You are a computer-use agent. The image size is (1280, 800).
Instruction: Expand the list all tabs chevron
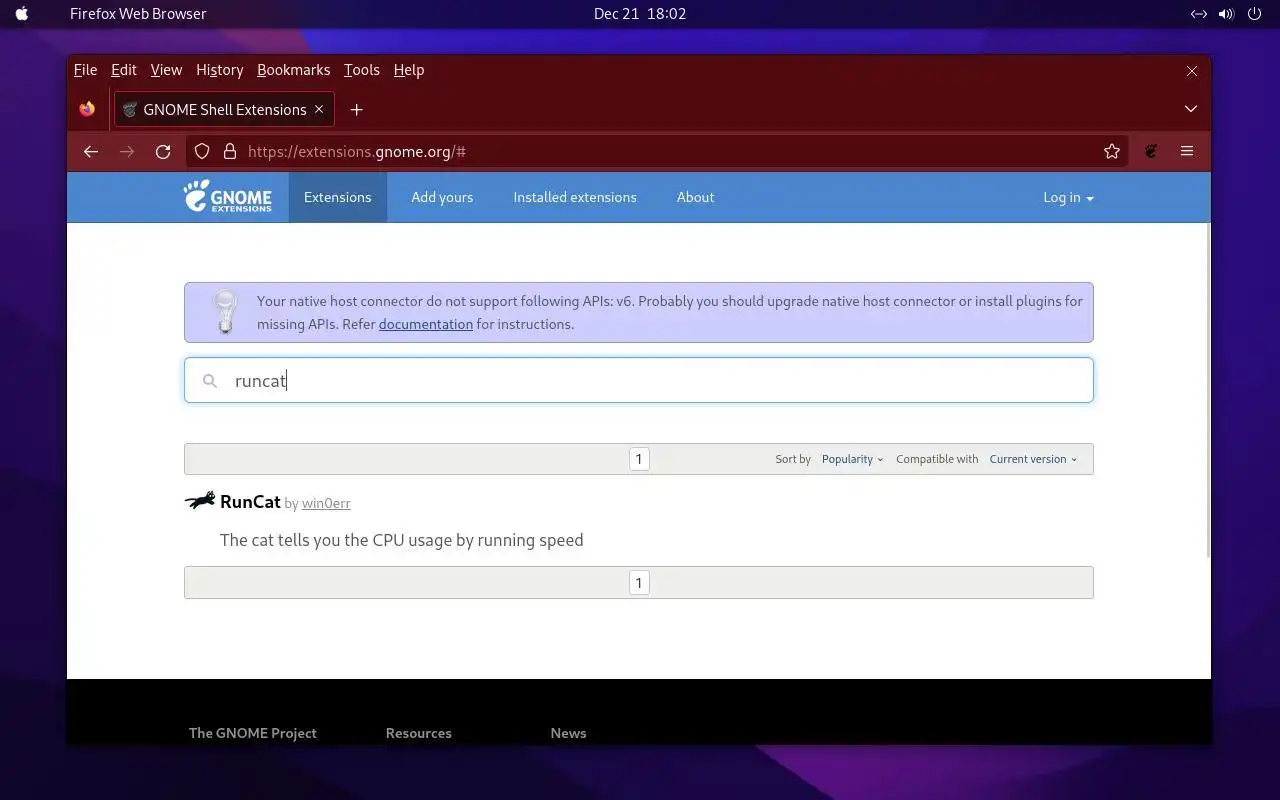point(1191,109)
